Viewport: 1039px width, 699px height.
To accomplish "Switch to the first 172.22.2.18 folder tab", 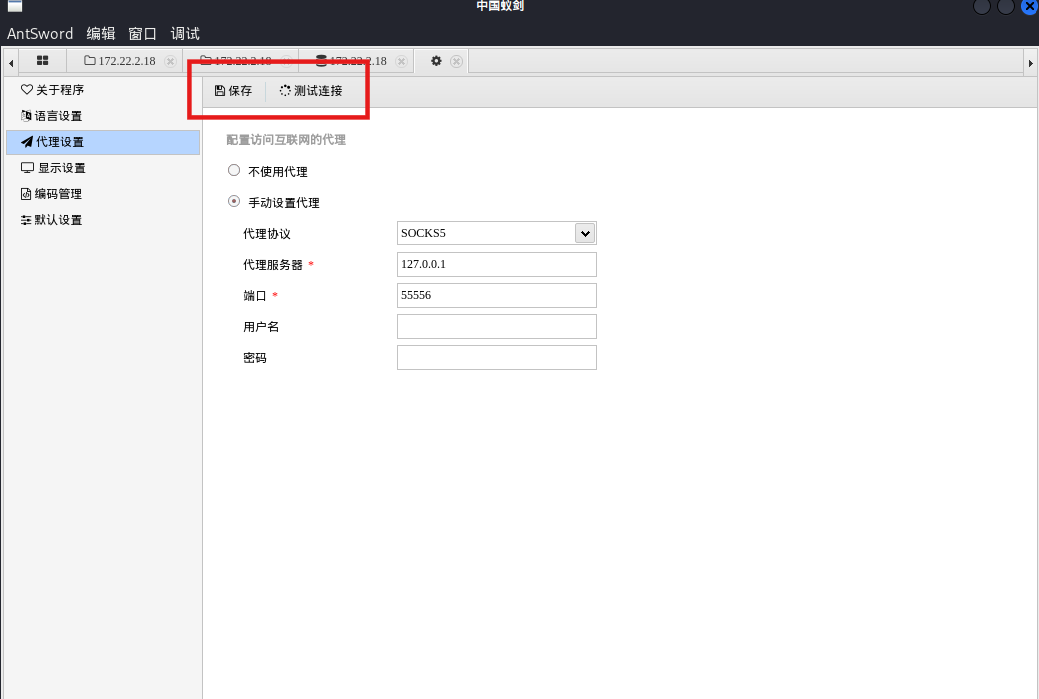I will tap(120, 61).
